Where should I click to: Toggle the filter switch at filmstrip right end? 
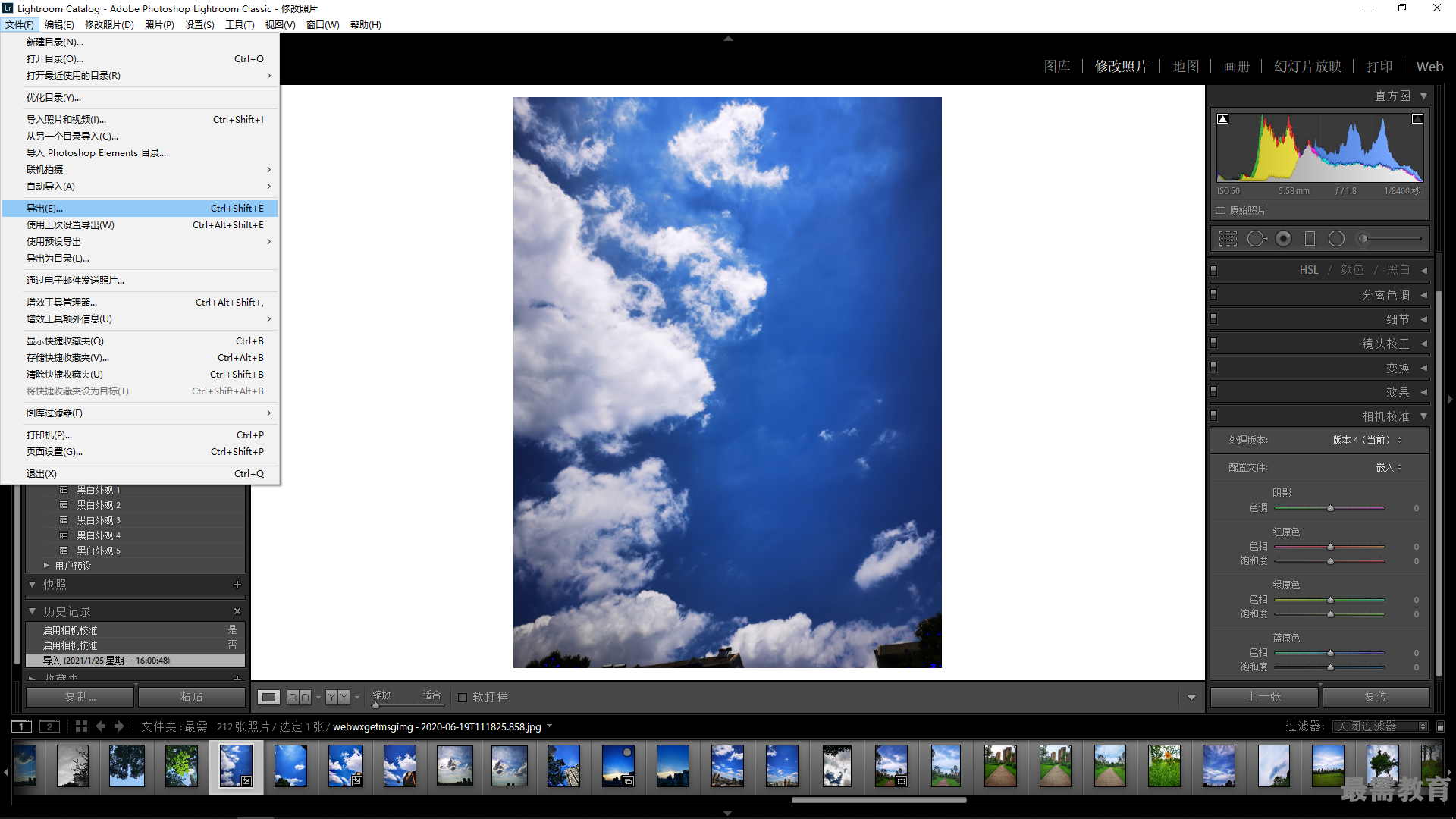[x=1441, y=726]
